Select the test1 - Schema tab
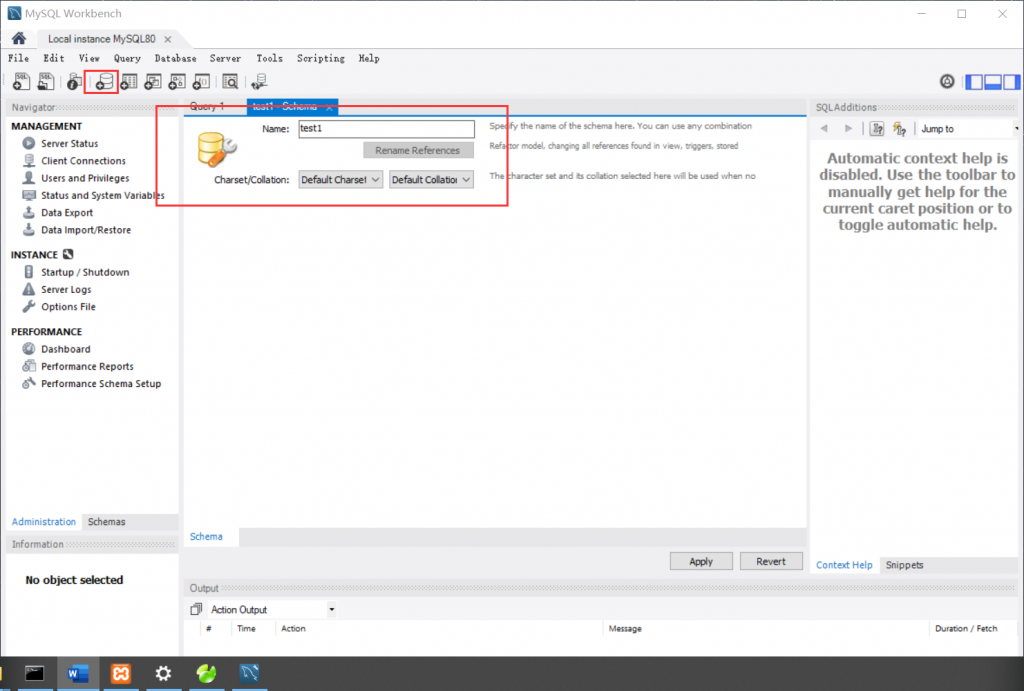The height and width of the screenshot is (691, 1024). pyautogui.click(x=285, y=106)
